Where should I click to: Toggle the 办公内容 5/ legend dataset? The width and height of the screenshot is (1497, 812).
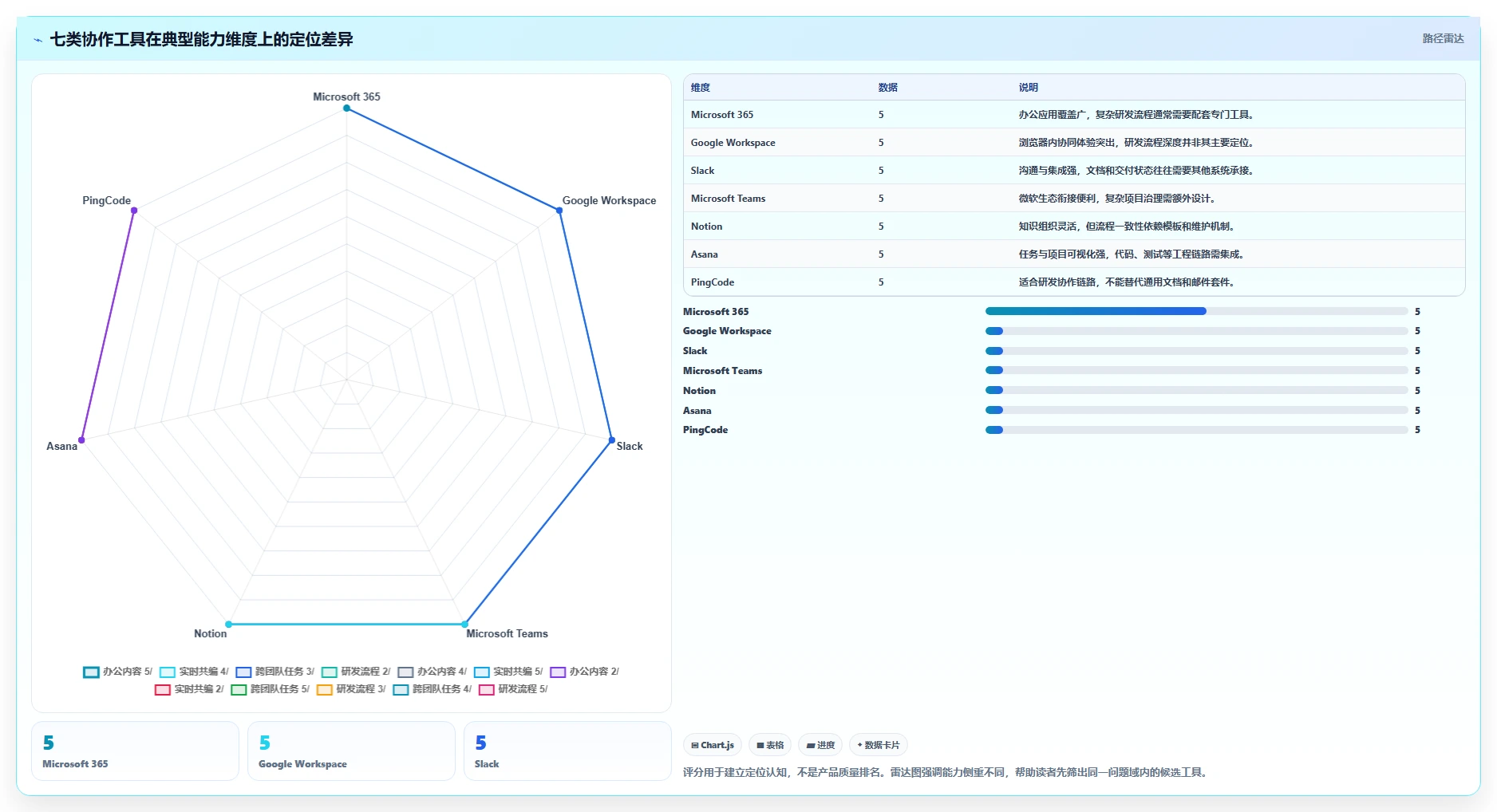click(117, 672)
